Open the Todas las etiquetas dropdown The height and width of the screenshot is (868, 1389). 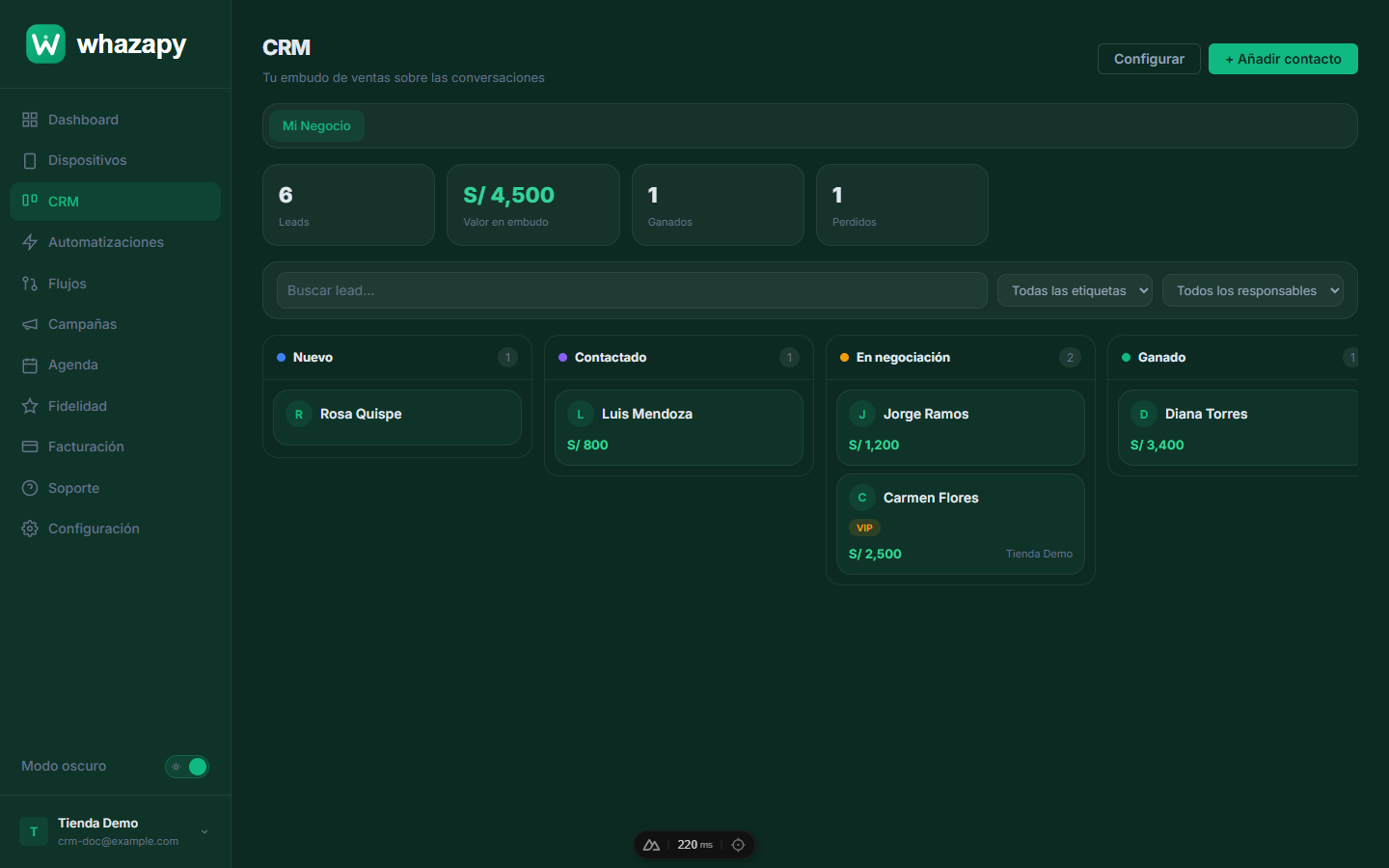[x=1075, y=290]
